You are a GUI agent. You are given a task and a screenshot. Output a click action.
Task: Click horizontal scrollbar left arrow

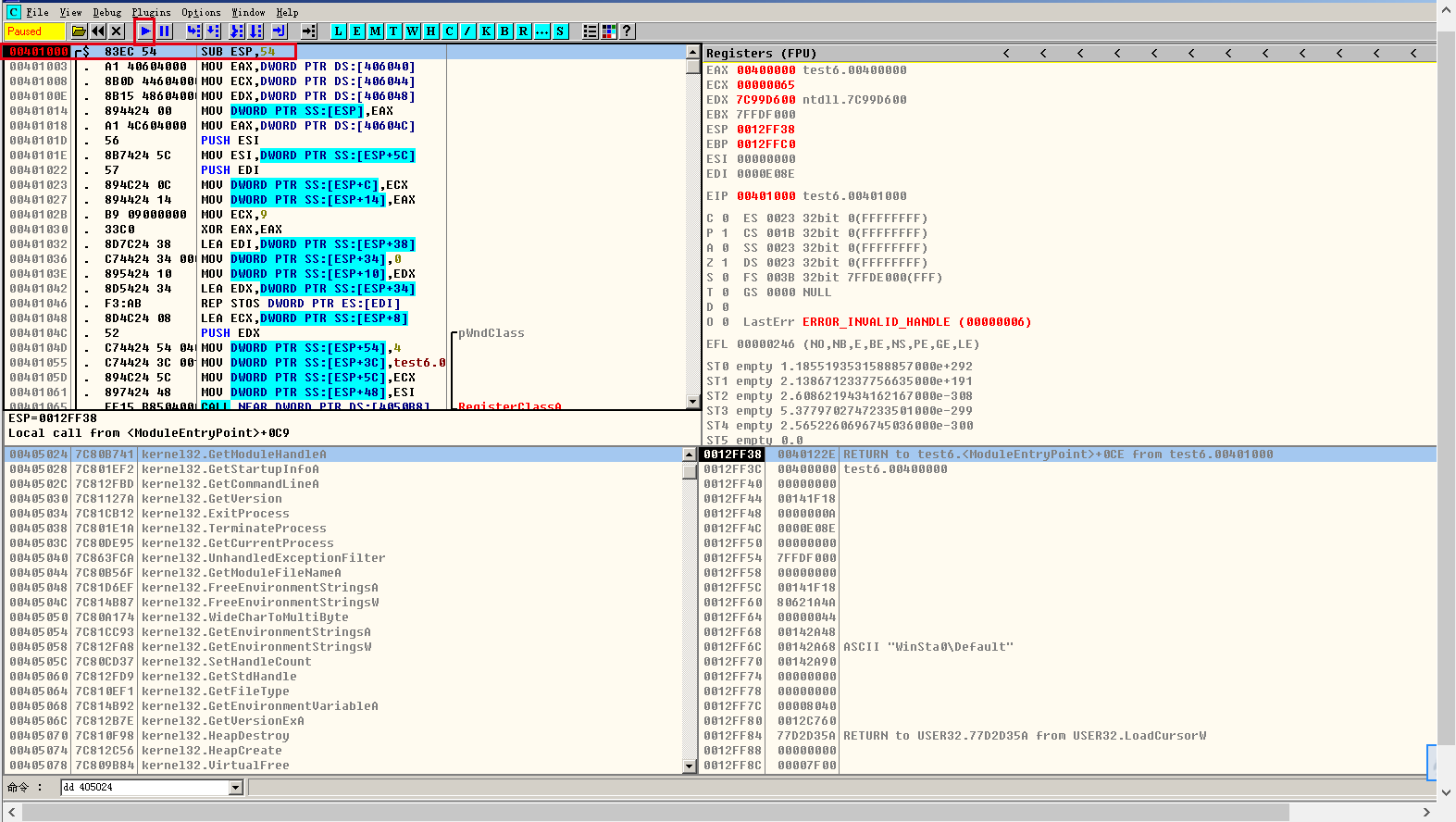tap(11, 812)
